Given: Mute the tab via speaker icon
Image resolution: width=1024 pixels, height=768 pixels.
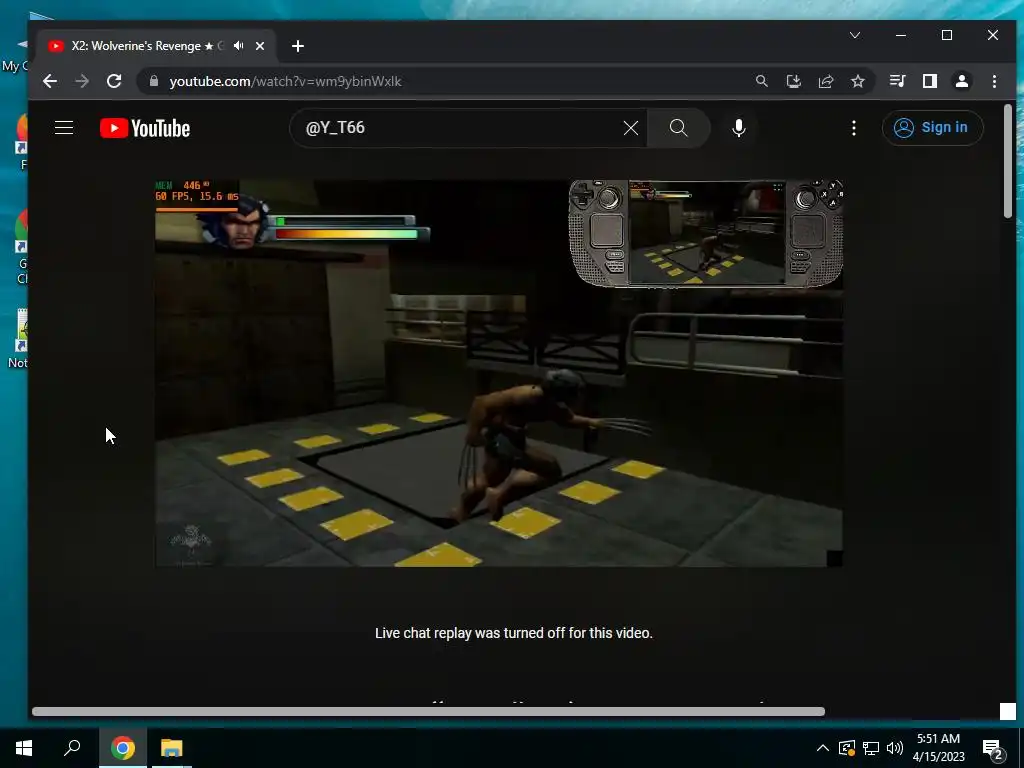Looking at the screenshot, I should coord(239,46).
